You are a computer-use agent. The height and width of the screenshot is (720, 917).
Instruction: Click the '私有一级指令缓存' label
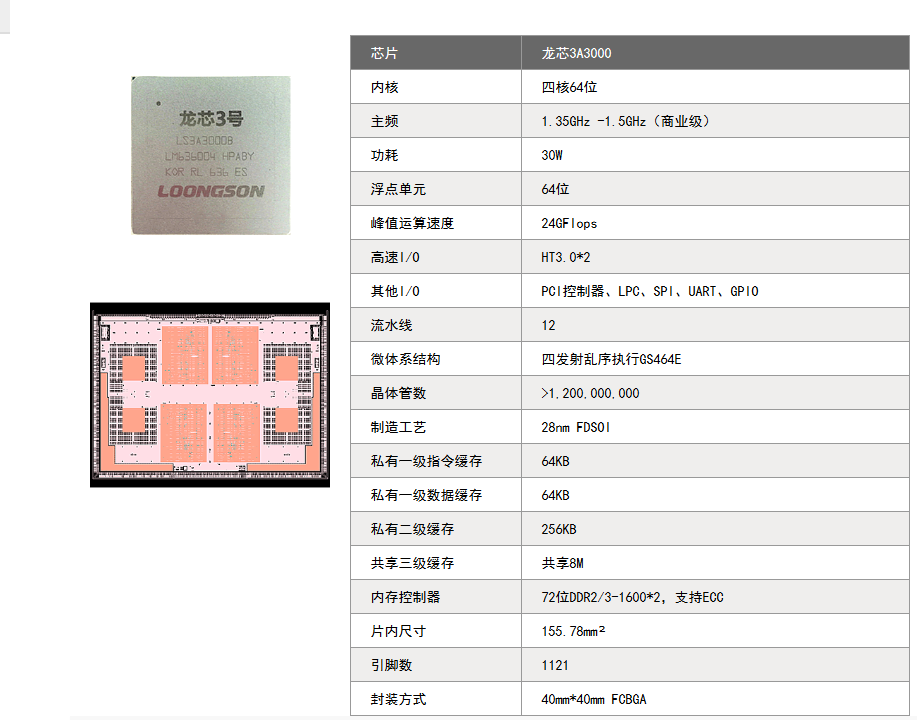[x=426, y=461]
